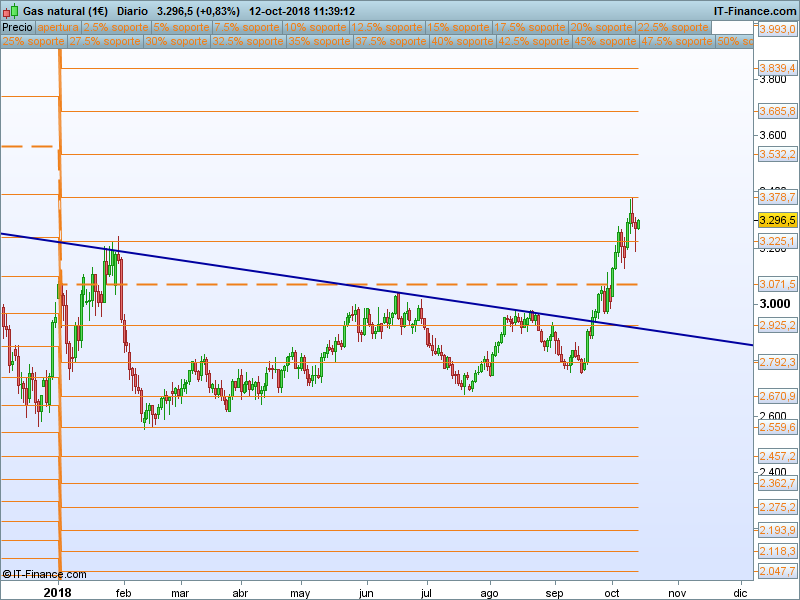800x600 pixels.
Task: Click the 3.071,5 price level tag
Action: pos(777,284)
